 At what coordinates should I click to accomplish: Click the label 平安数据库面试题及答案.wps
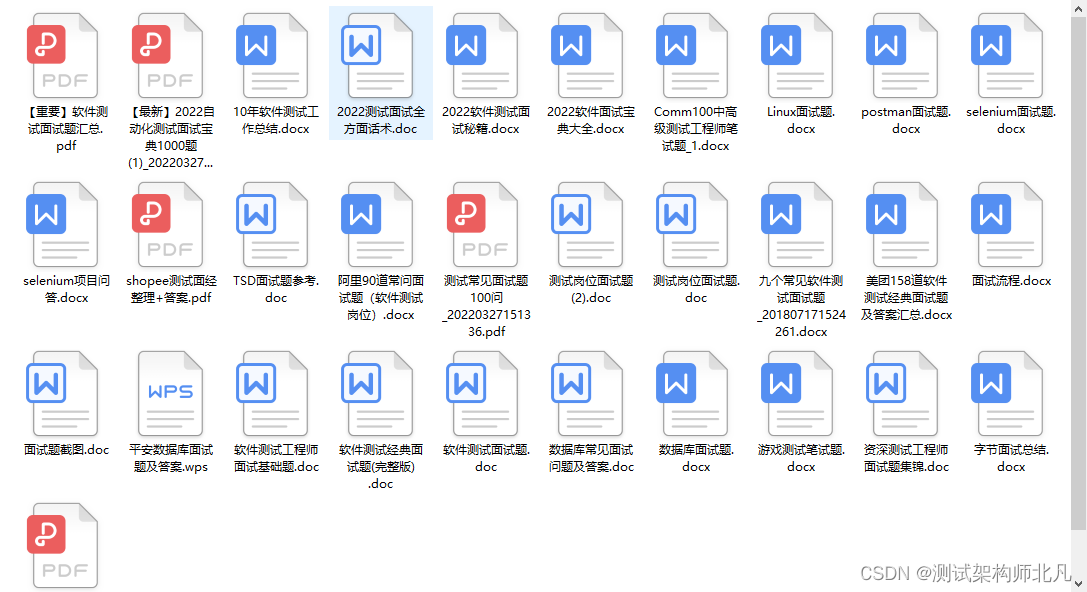click(x=171, y=458)
